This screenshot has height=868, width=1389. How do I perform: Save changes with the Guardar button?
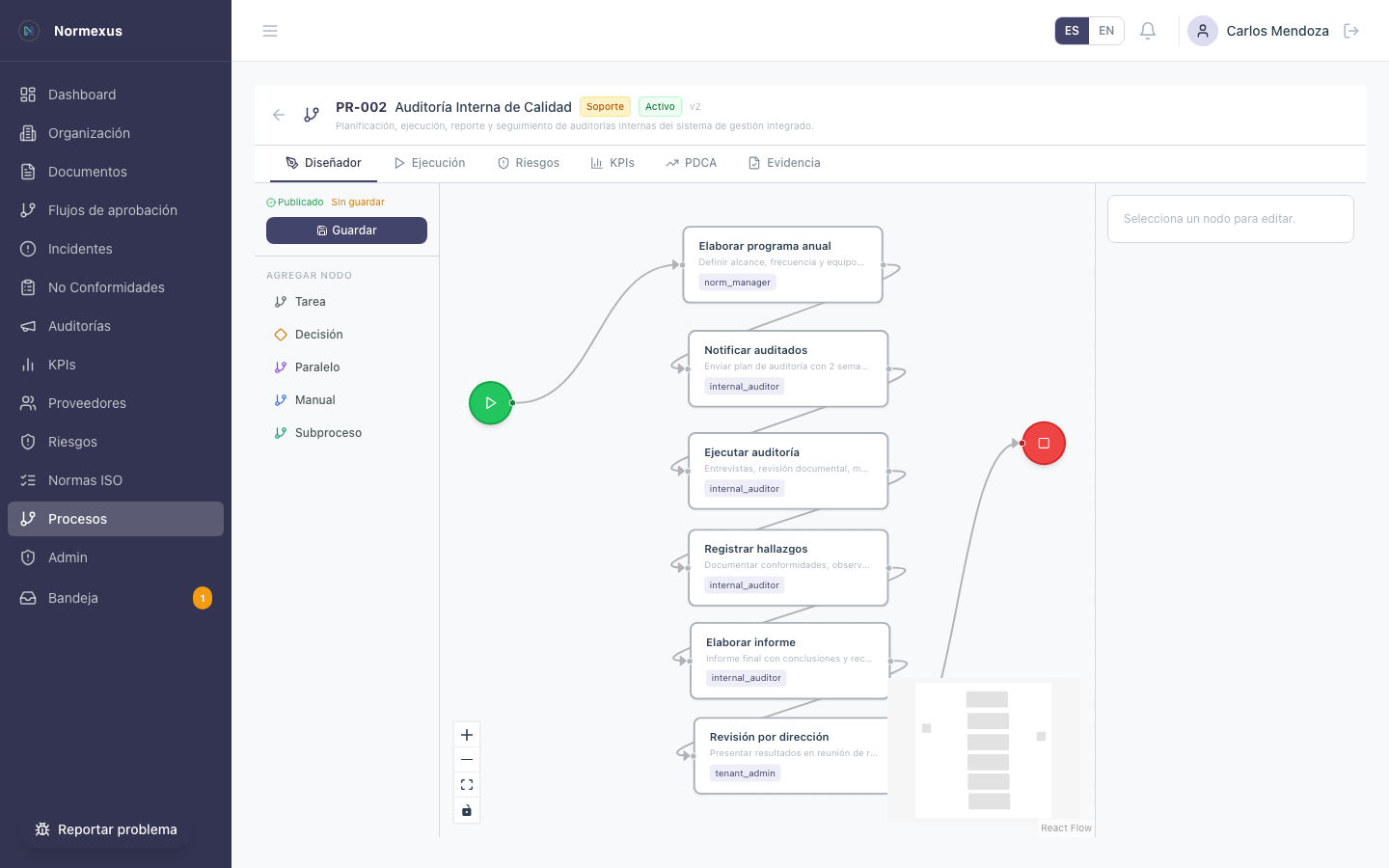click(x=346, y=231)
